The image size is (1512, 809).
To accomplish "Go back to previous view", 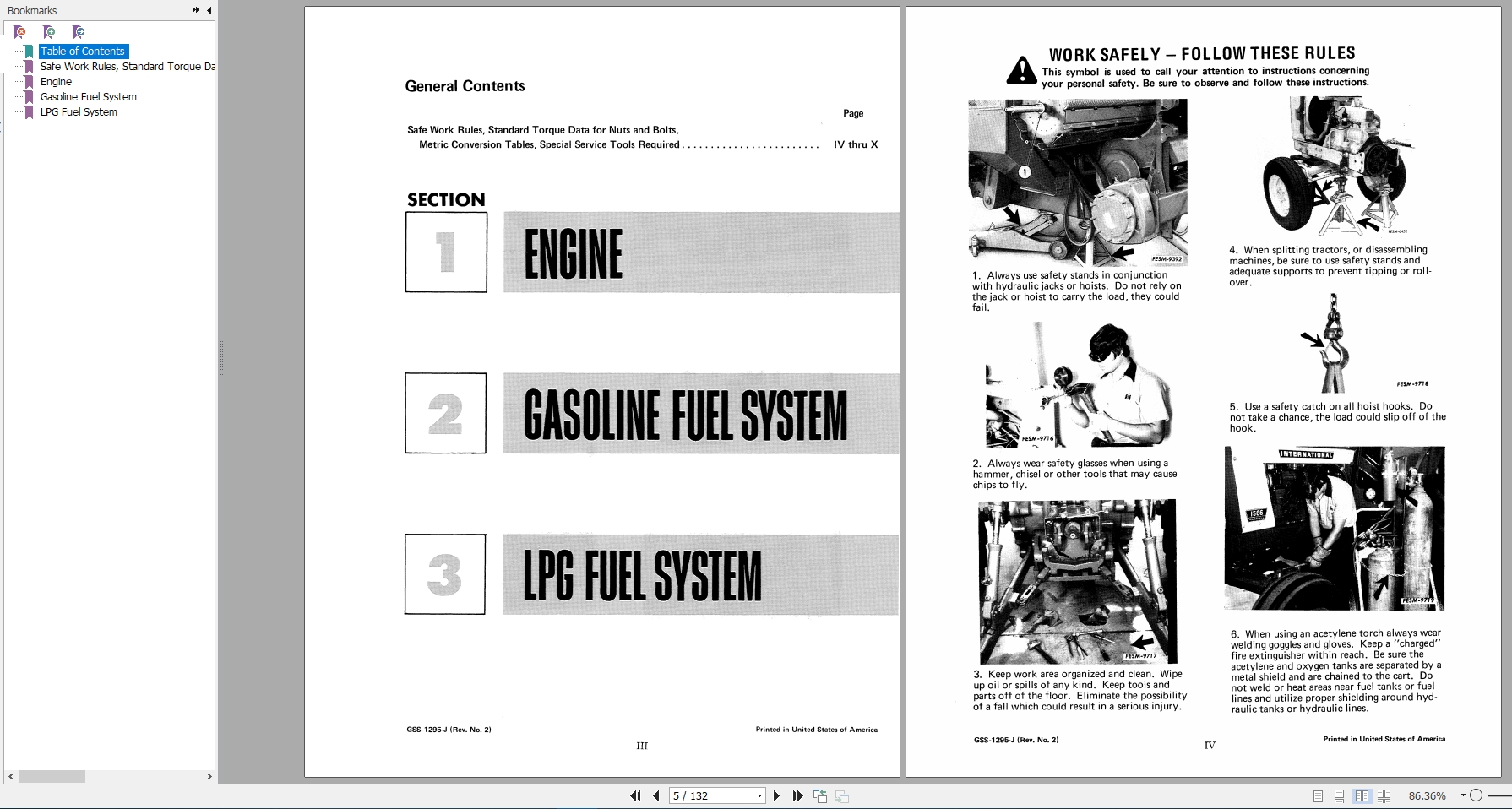I will click(x=819, y=795).
